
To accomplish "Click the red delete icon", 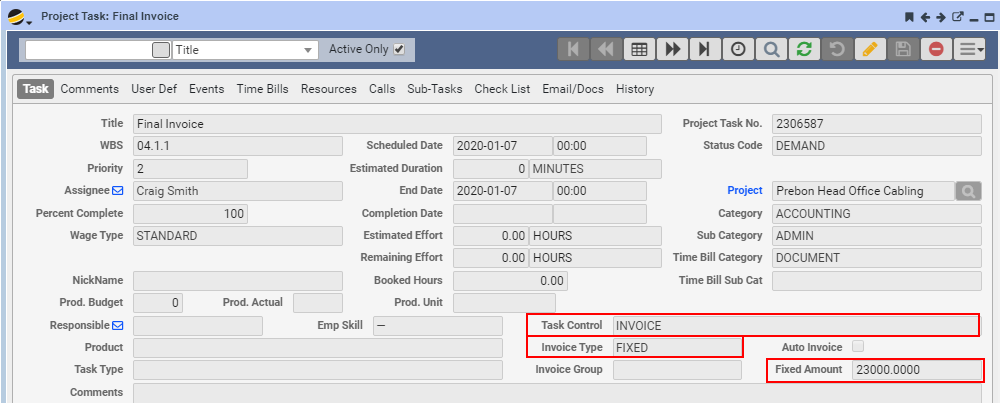I will click(936, 49).
